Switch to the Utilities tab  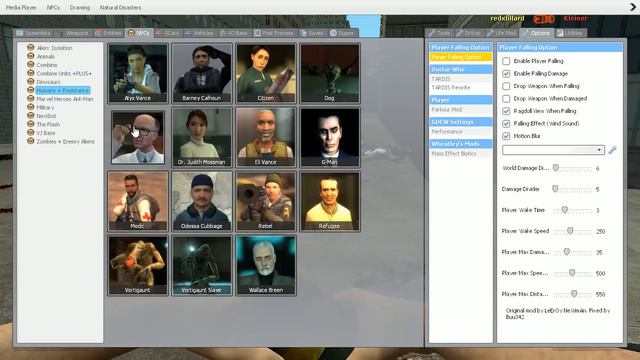coord(570,33)
